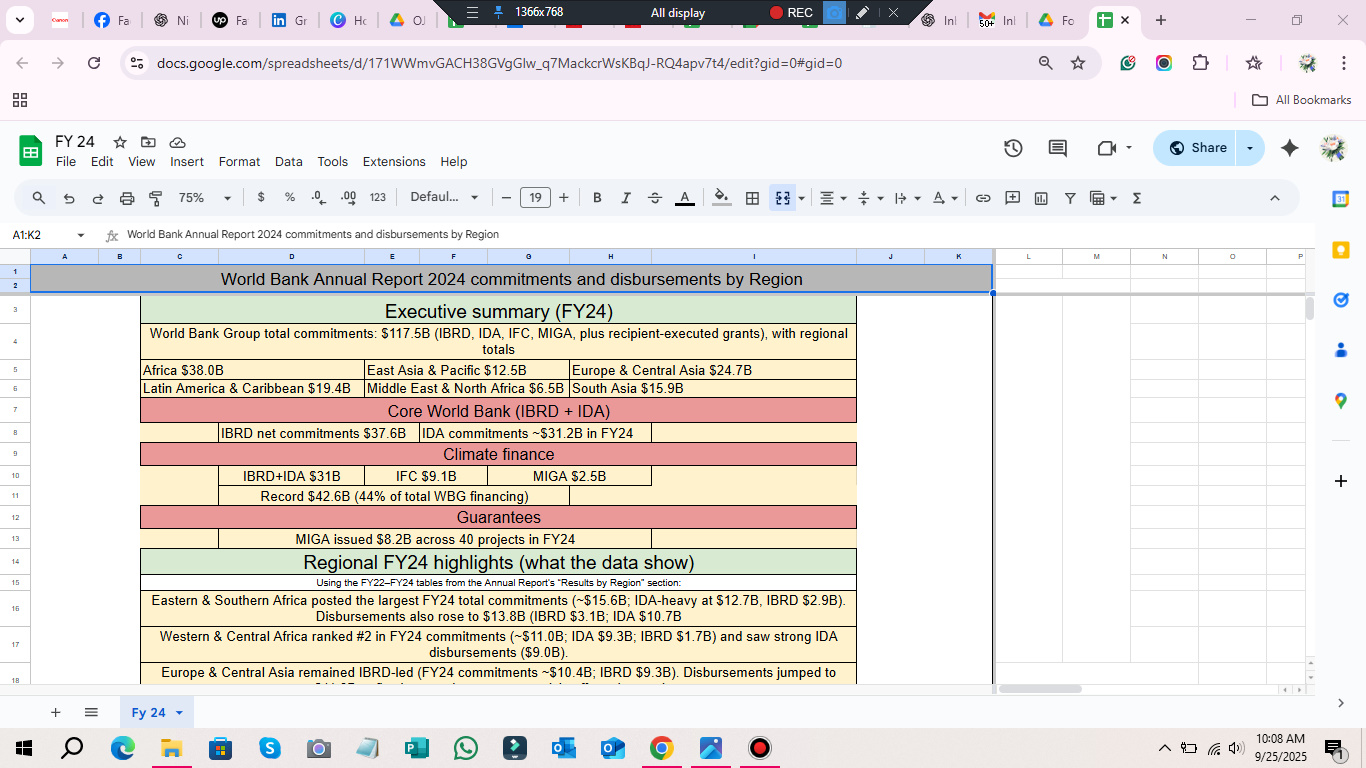
Task: Open the Fy 24 sheet tab
Action: (x=149, y=713)
